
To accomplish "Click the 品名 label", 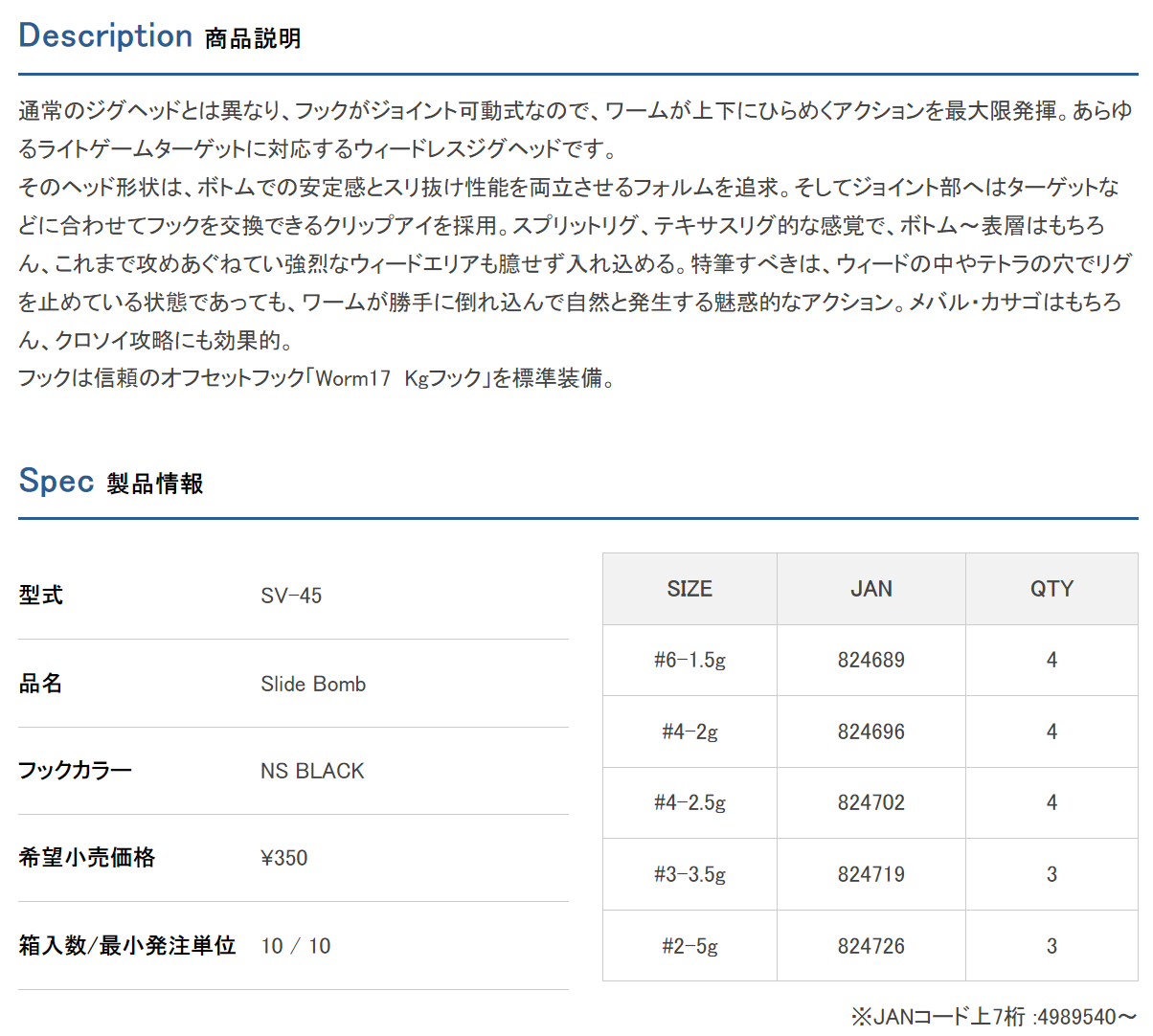I will tap(41, 684).
